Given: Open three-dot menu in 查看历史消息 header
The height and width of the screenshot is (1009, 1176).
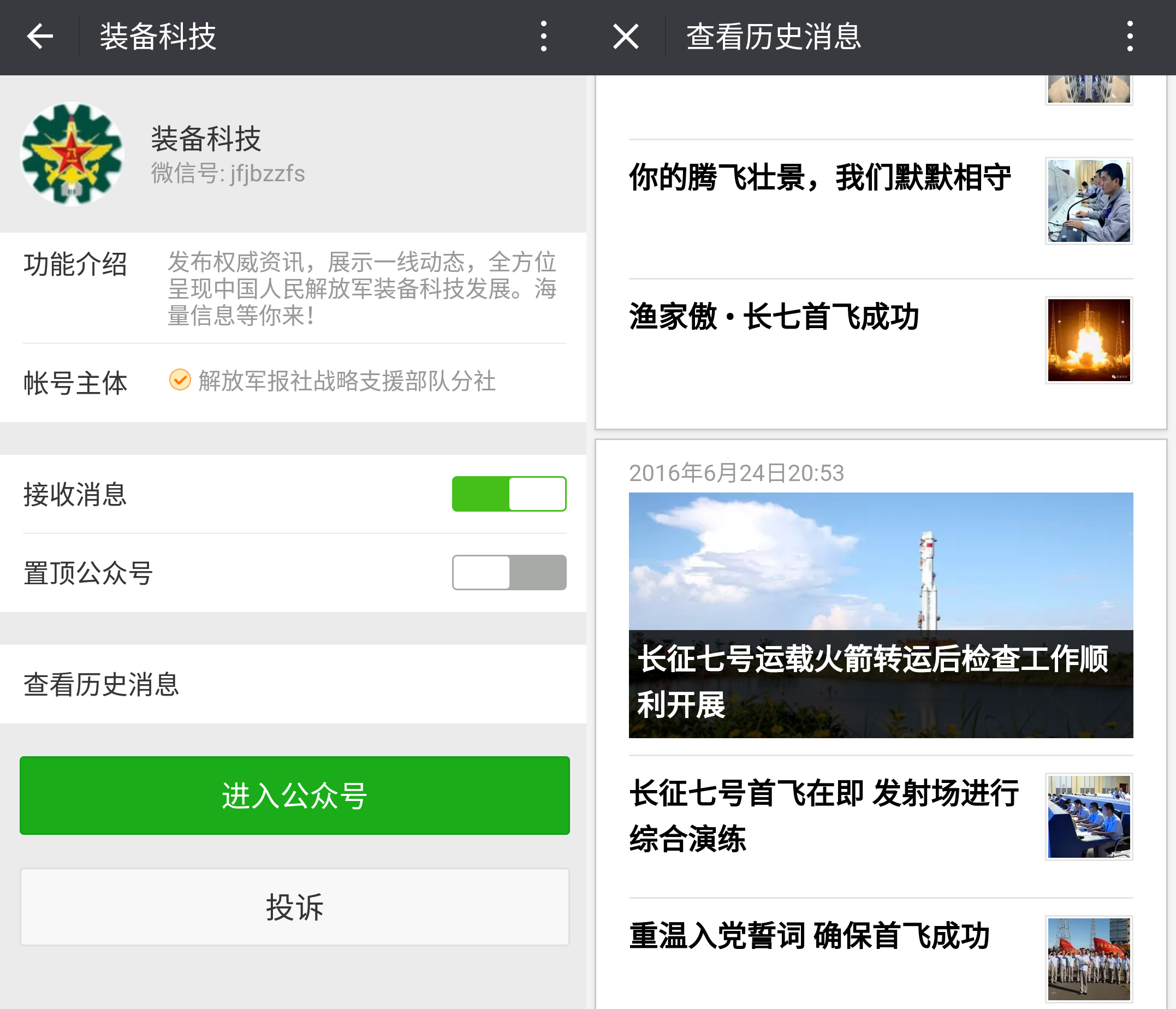Looking at the screenshot, I should (x=1130, y=37).
